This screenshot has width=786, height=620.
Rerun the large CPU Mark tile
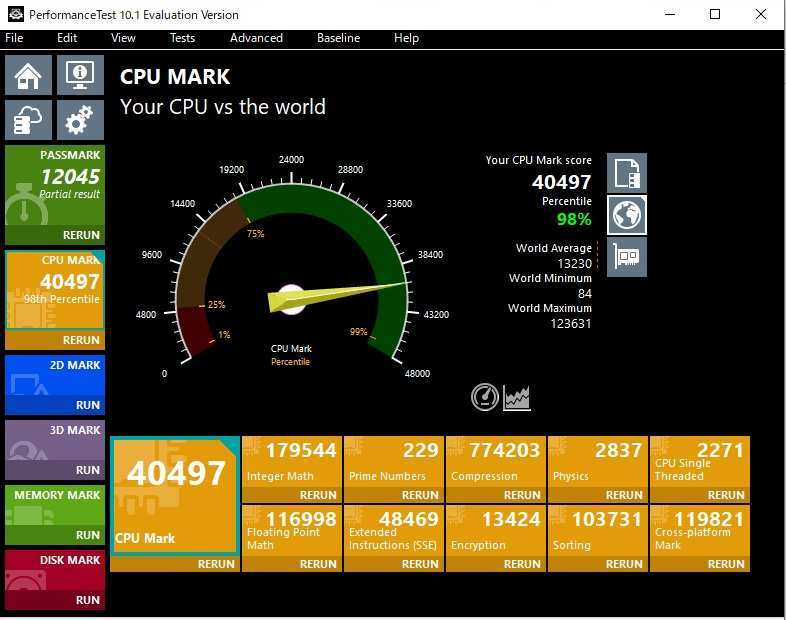[x=216, y=564]
